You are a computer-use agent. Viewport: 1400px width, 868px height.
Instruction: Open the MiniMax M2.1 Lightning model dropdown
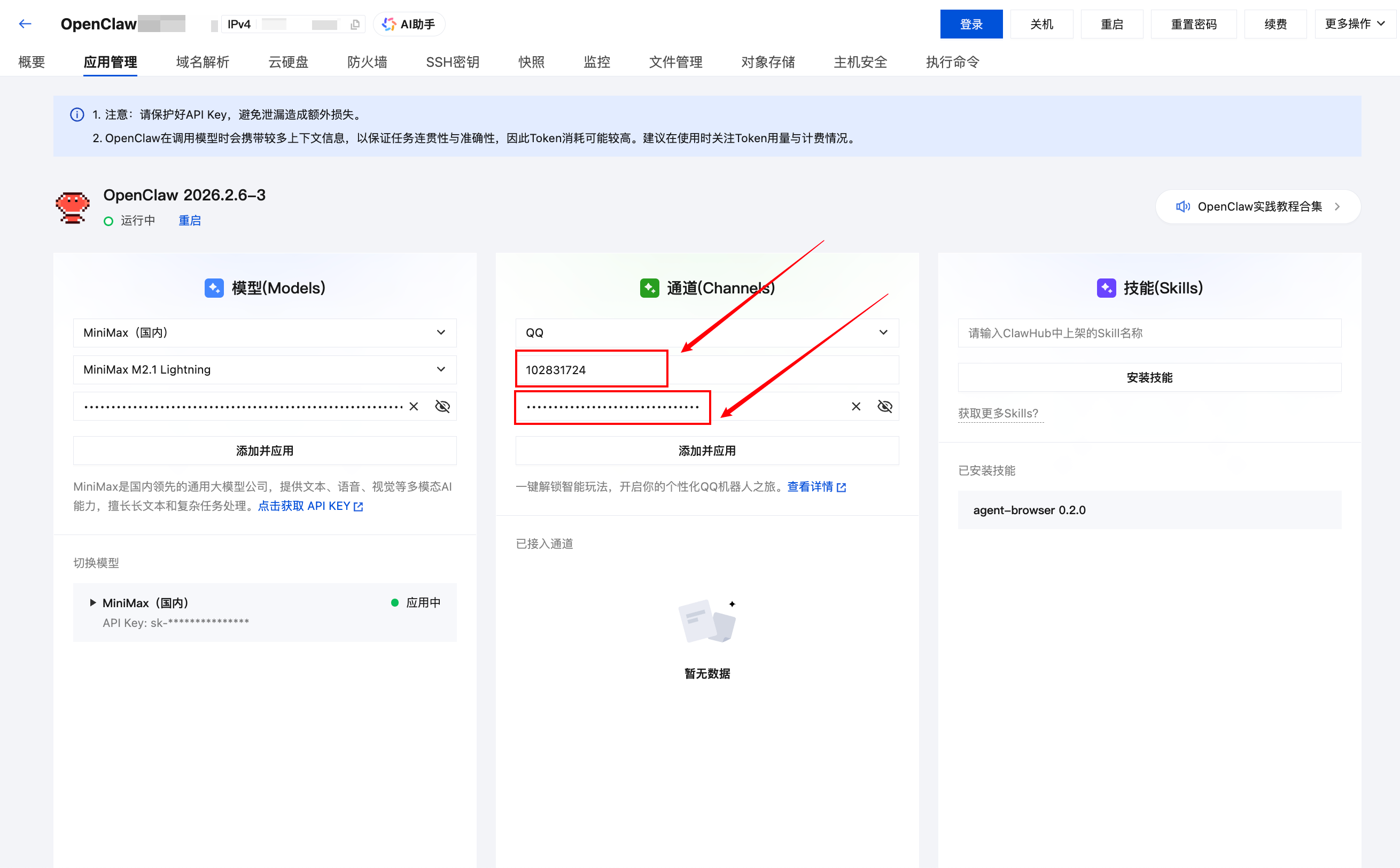[441, 370]
